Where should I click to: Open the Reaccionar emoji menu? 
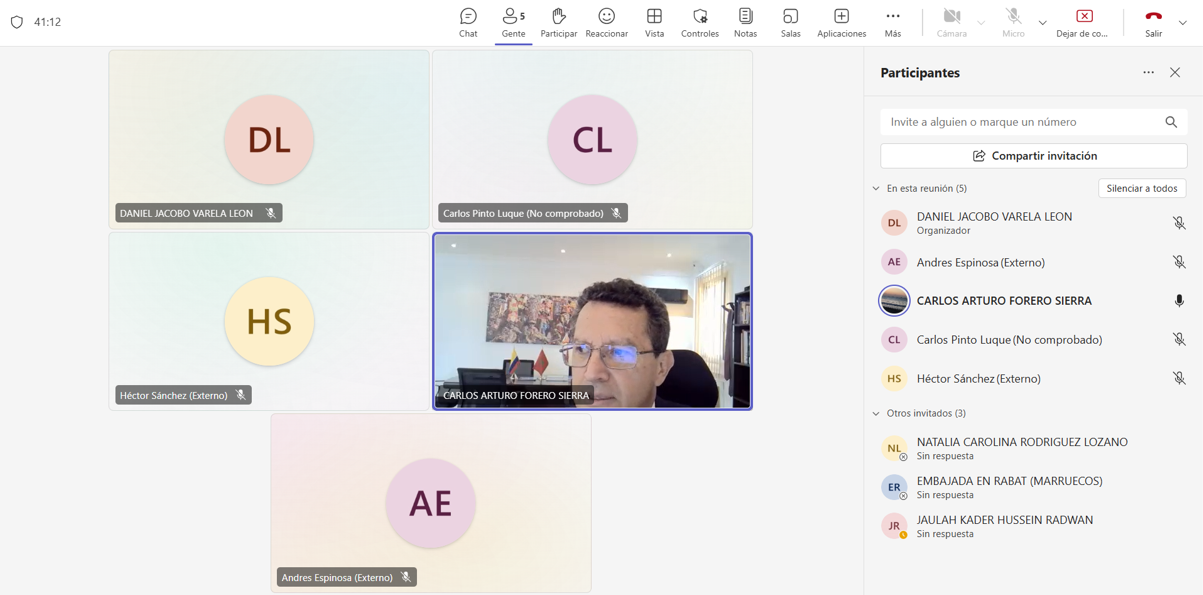[x=606, y=22]
